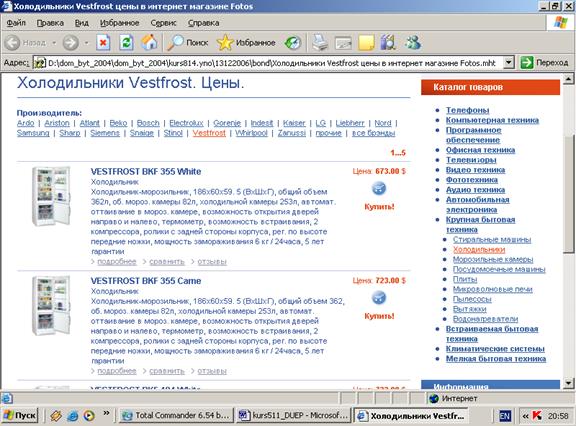Click the page scrollbar down arrow
Screen dimensions: 576x426
[568, 383]
